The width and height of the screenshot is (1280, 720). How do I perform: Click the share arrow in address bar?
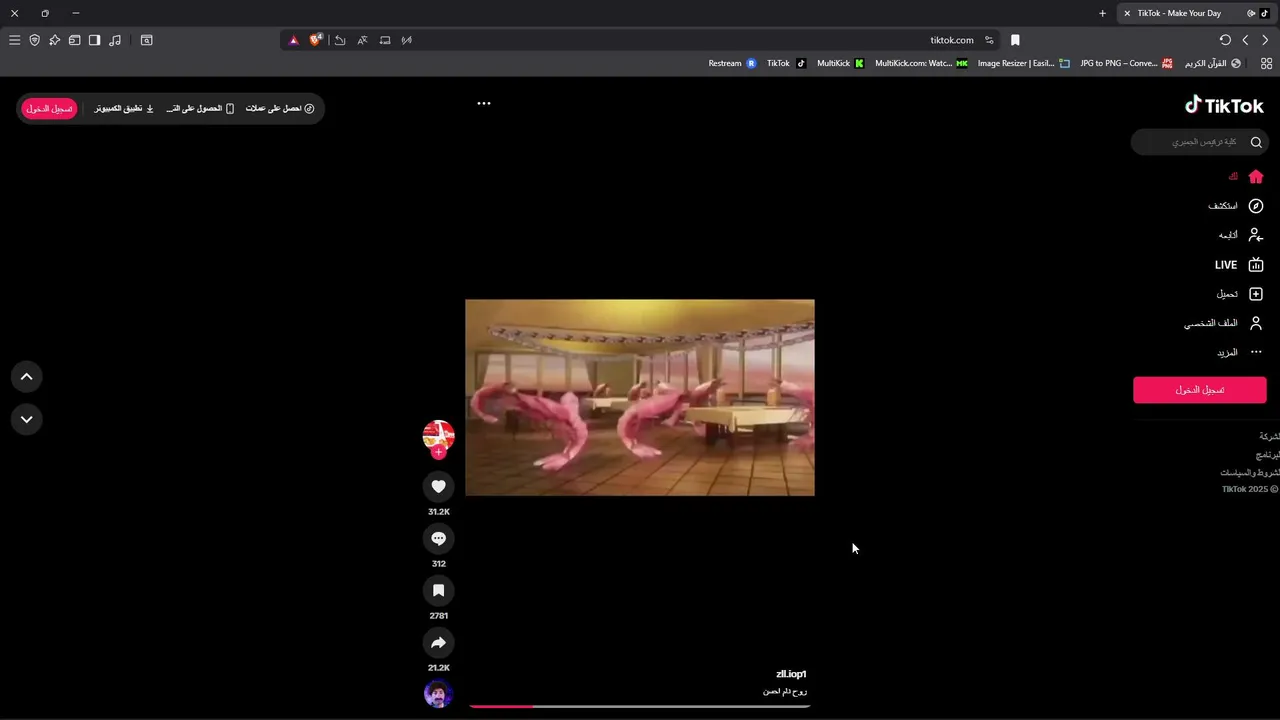pos(340,40)
